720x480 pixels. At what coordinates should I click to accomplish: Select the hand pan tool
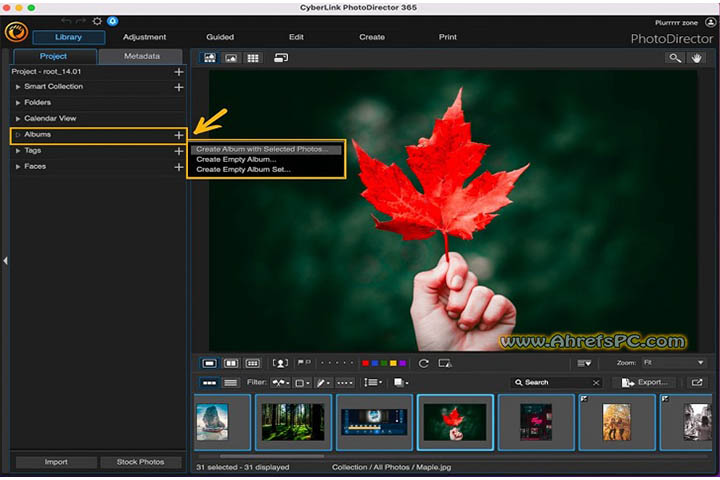(x=697, y=58)
